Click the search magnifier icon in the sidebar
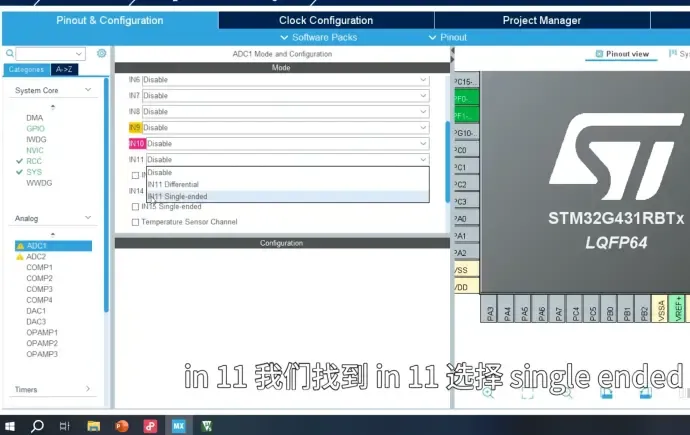 pos(10,53)
